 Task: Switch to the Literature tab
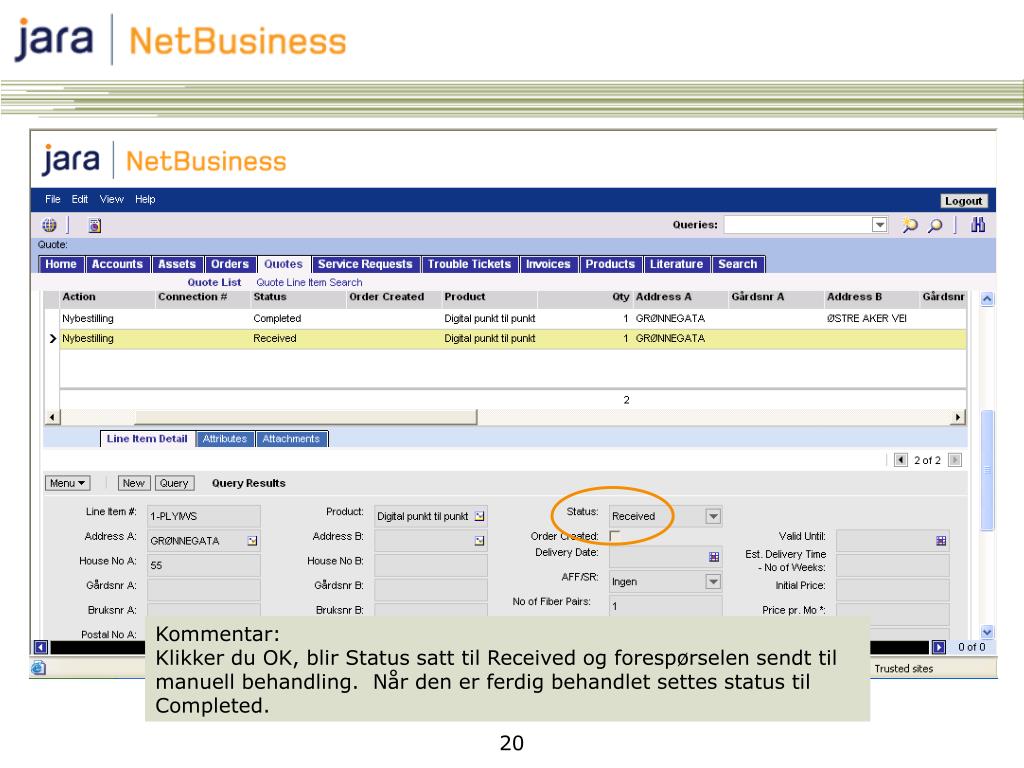(677, 264)
